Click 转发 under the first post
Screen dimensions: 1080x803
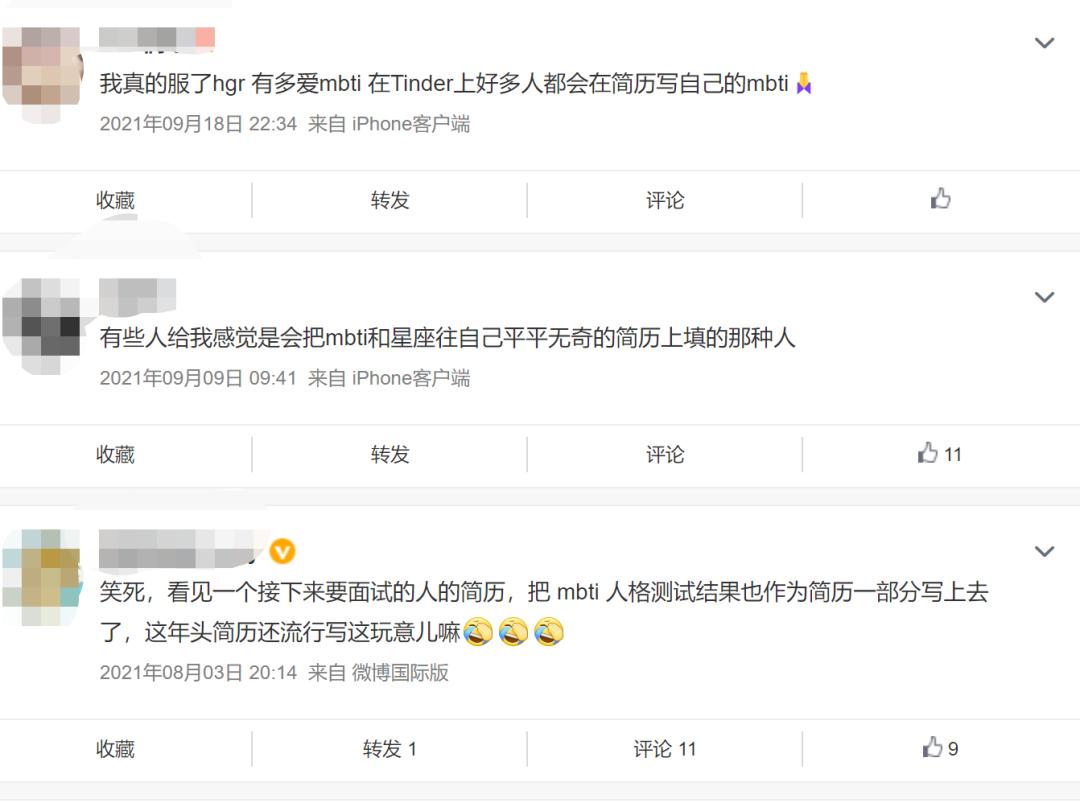(x=390, y=200)
